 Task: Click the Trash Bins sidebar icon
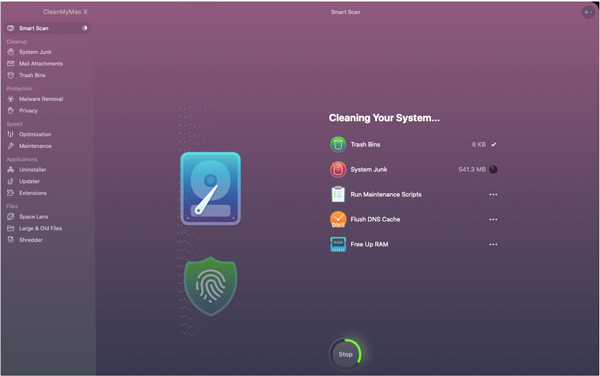11,75
